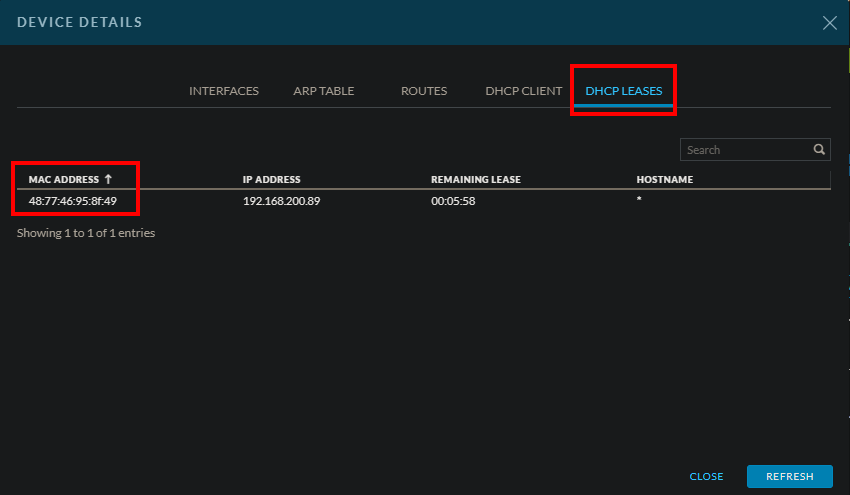Click the "Showing 1 to 1" entries text
The image size is (850, 495).
point(86,233)
